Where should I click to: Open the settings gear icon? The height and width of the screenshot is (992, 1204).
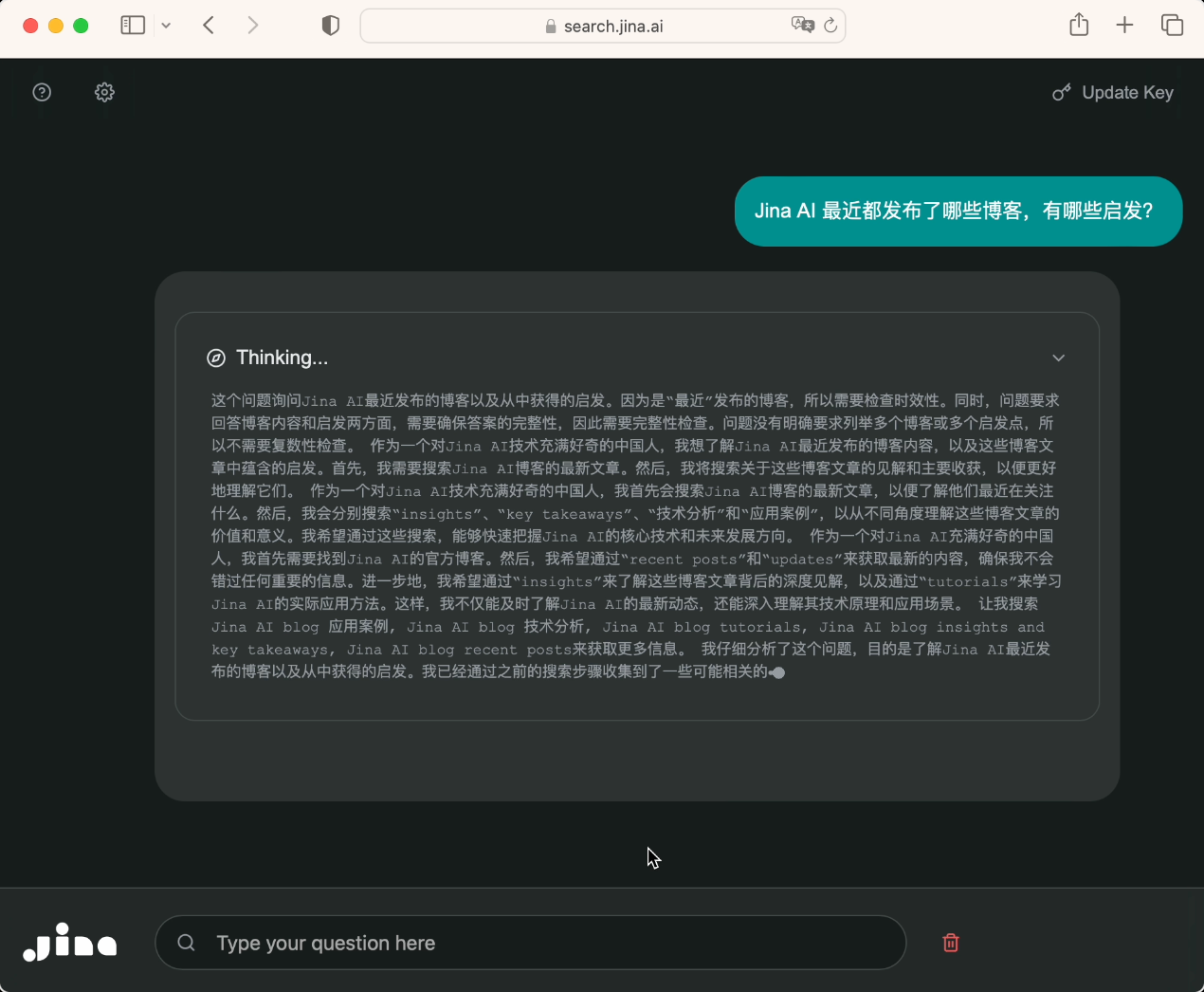[104, 92]
